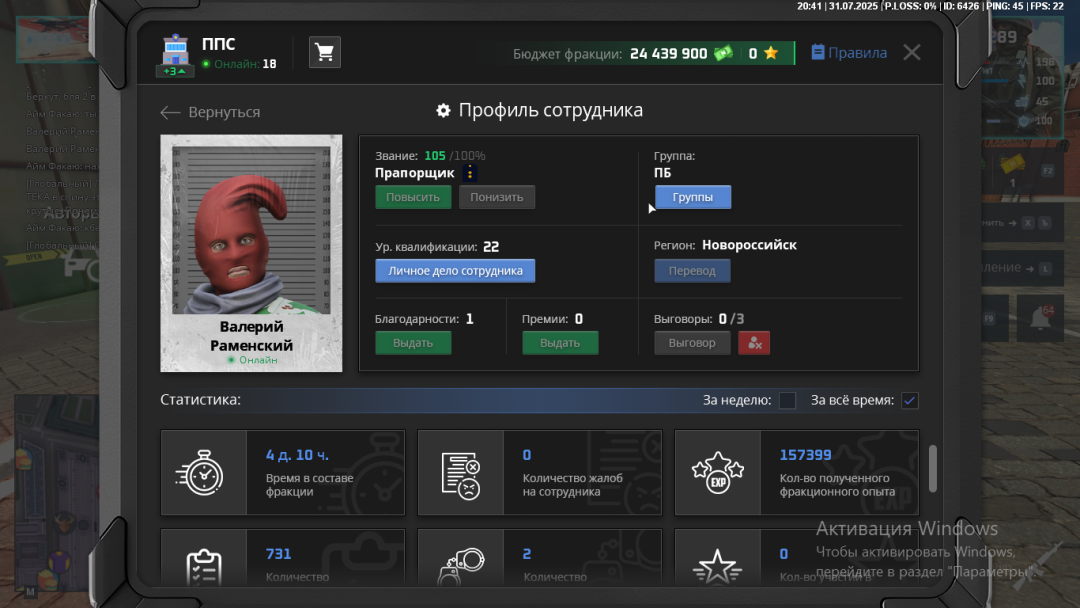Toggle the За всё время checkbox

pyautogui.click(x=910, y=401)
